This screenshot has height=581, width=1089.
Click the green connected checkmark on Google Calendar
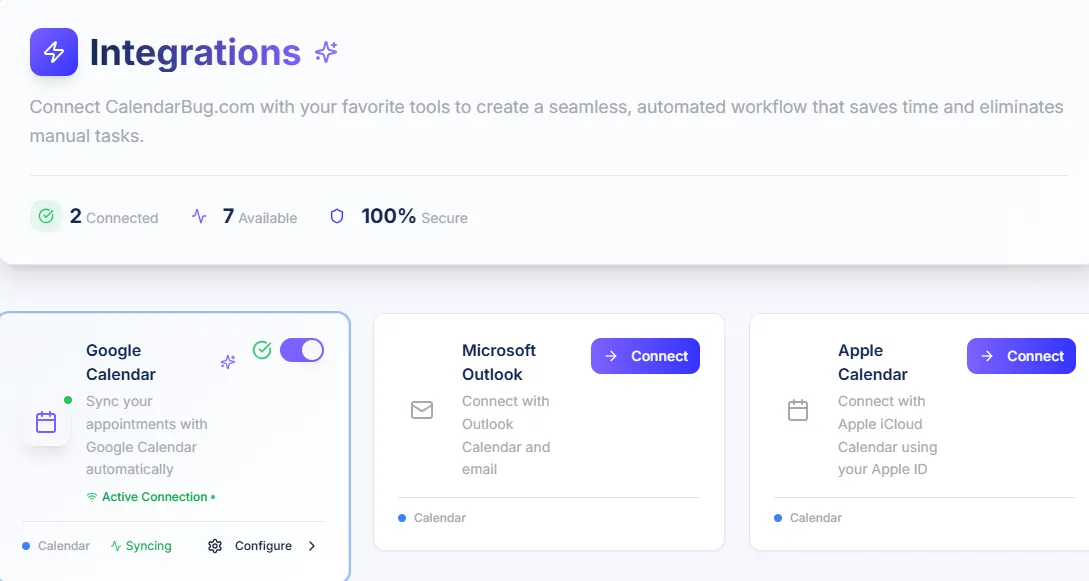point(262,350)
